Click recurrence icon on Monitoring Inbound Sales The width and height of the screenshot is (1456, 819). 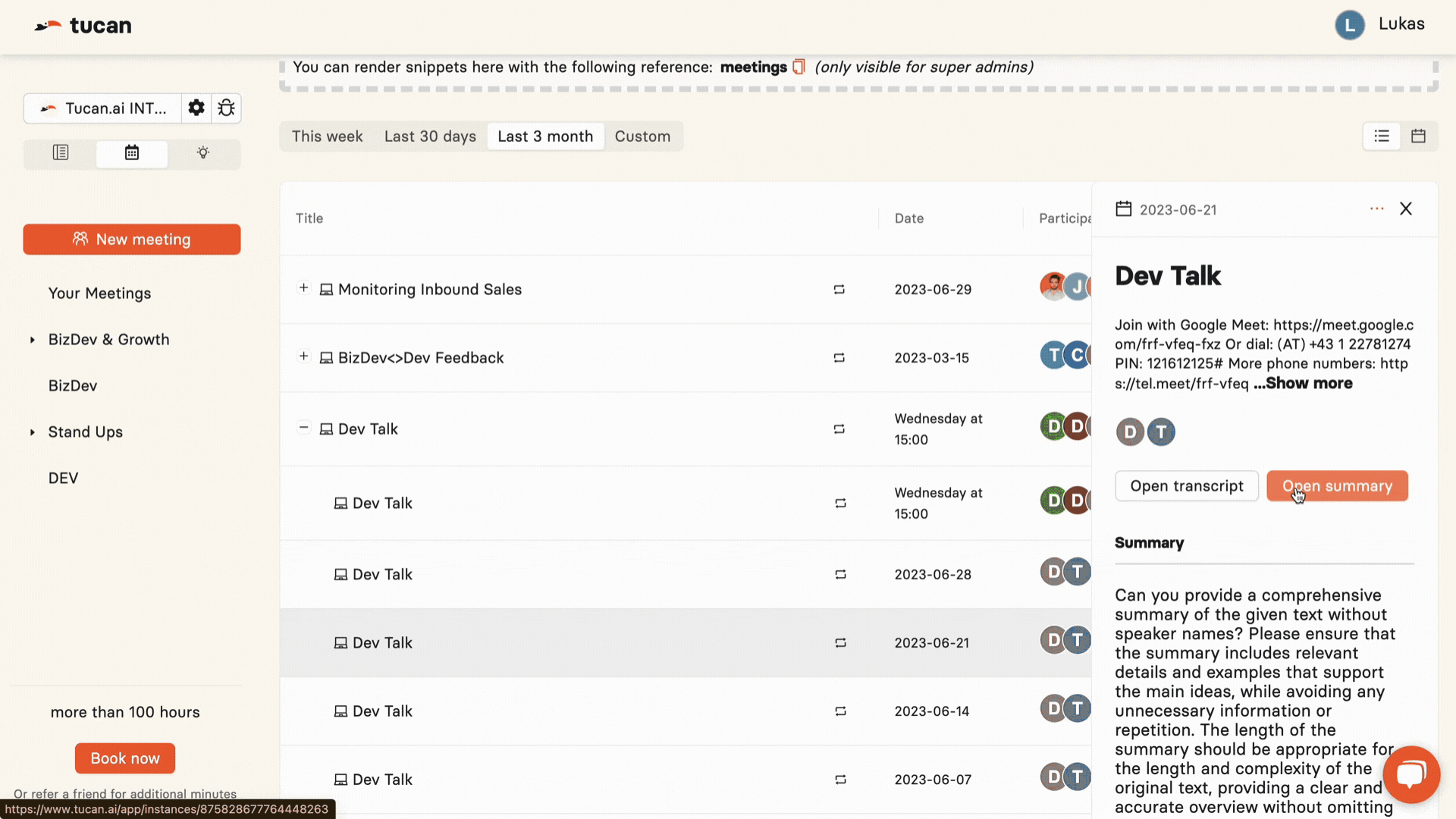pyautogui.click(x=839, y=290)
